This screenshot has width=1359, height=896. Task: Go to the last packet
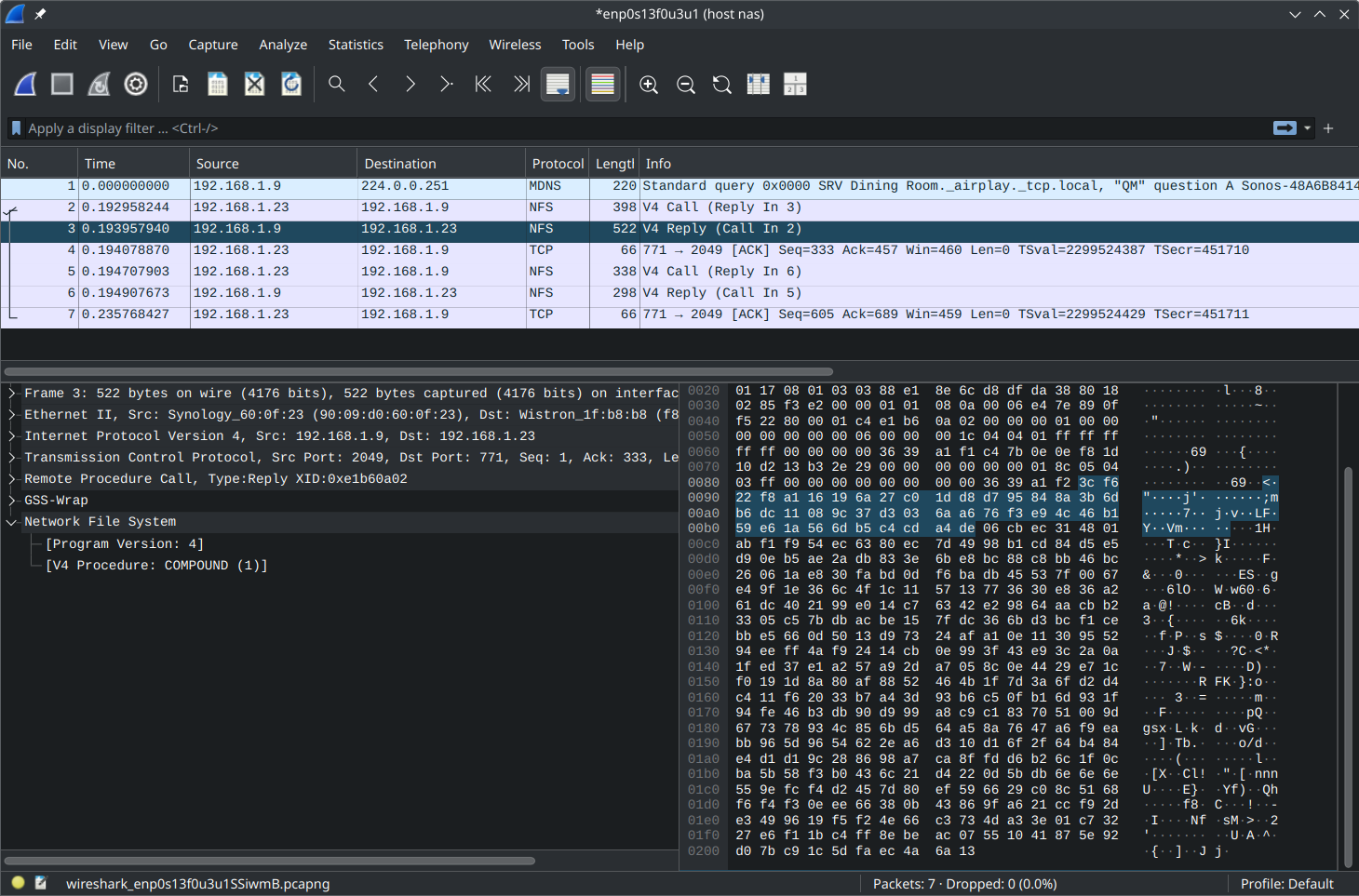point(520,84)
